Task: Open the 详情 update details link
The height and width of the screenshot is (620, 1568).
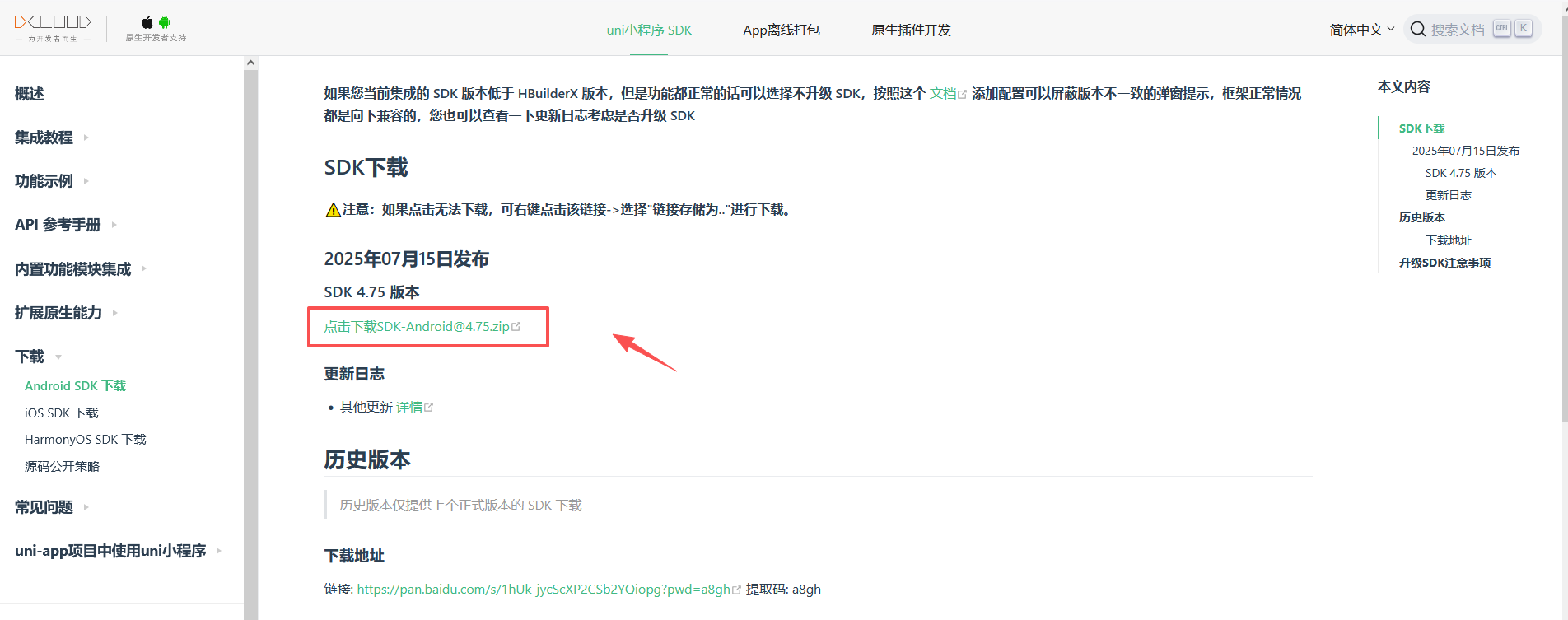Action: tap(409, 408)
